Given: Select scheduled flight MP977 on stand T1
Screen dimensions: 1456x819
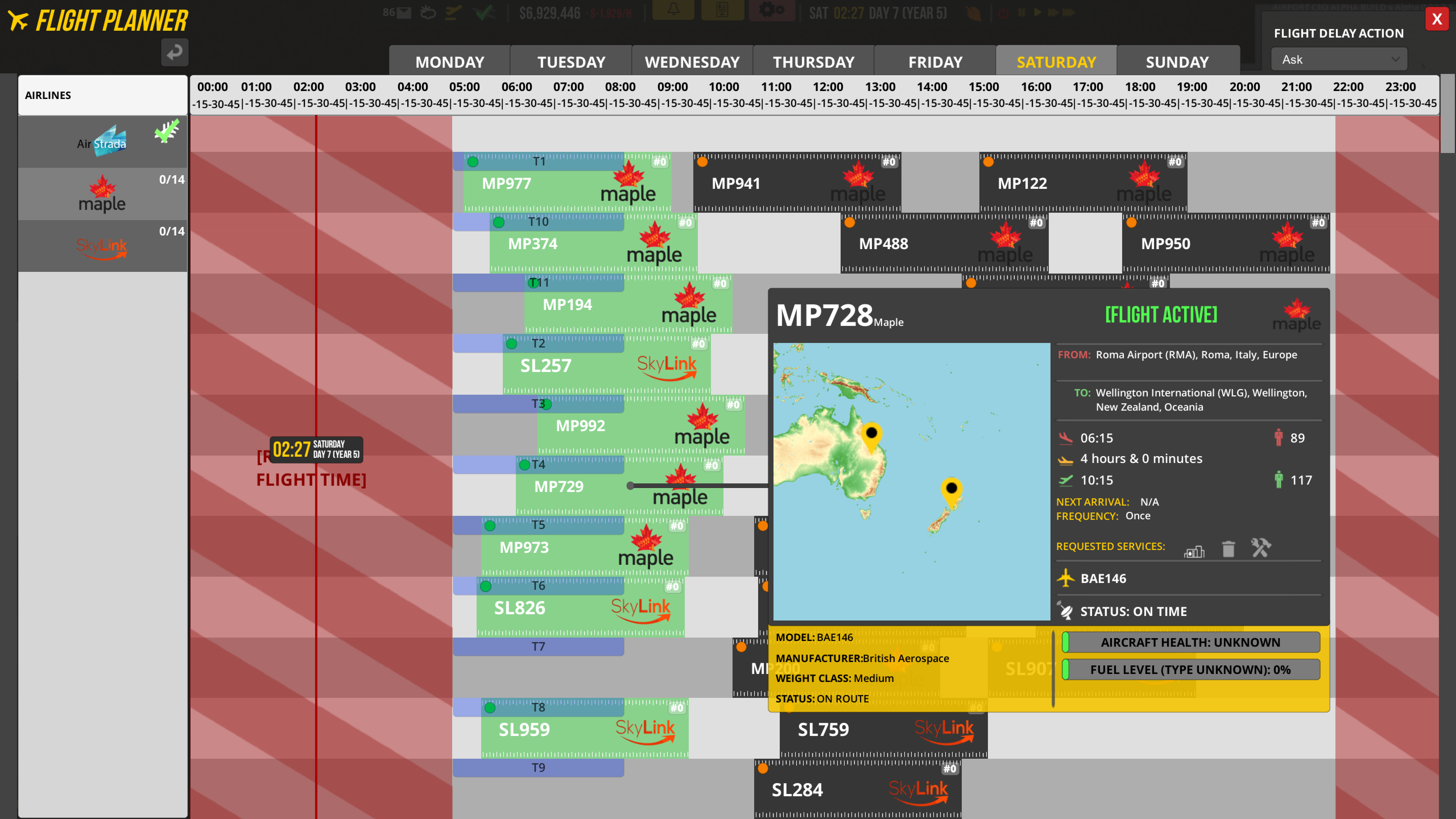Looking at the screenshot, I should click(x=567, y=183).
